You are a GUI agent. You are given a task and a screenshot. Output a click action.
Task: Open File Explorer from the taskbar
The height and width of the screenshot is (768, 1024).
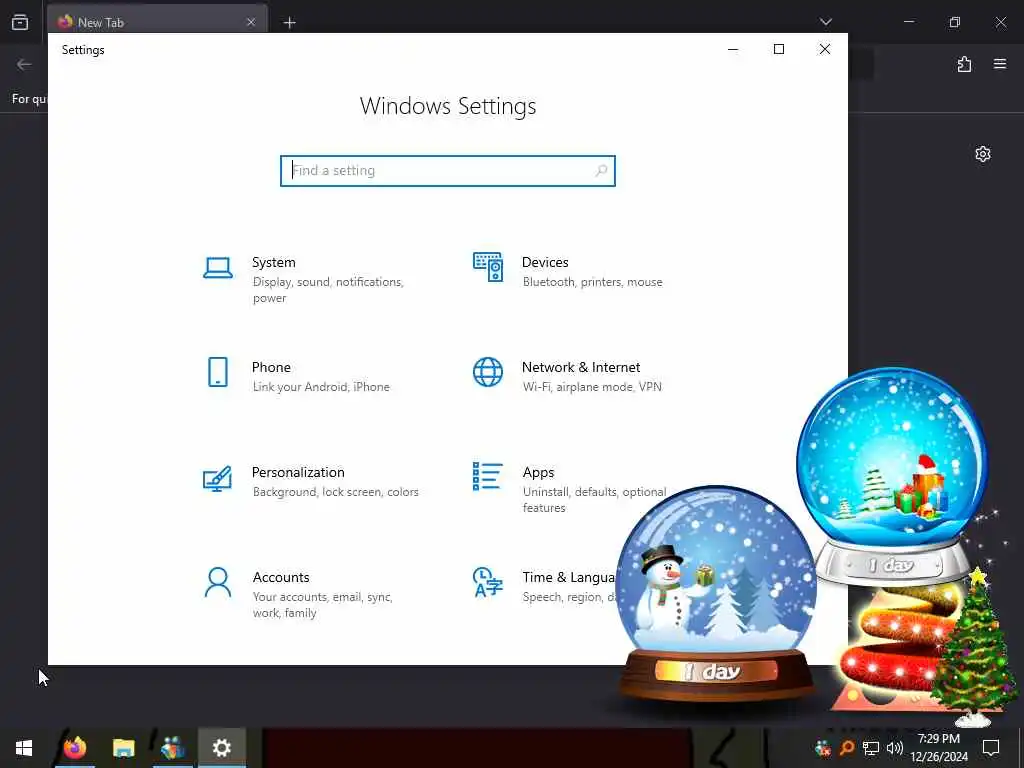tap(123, 748)
